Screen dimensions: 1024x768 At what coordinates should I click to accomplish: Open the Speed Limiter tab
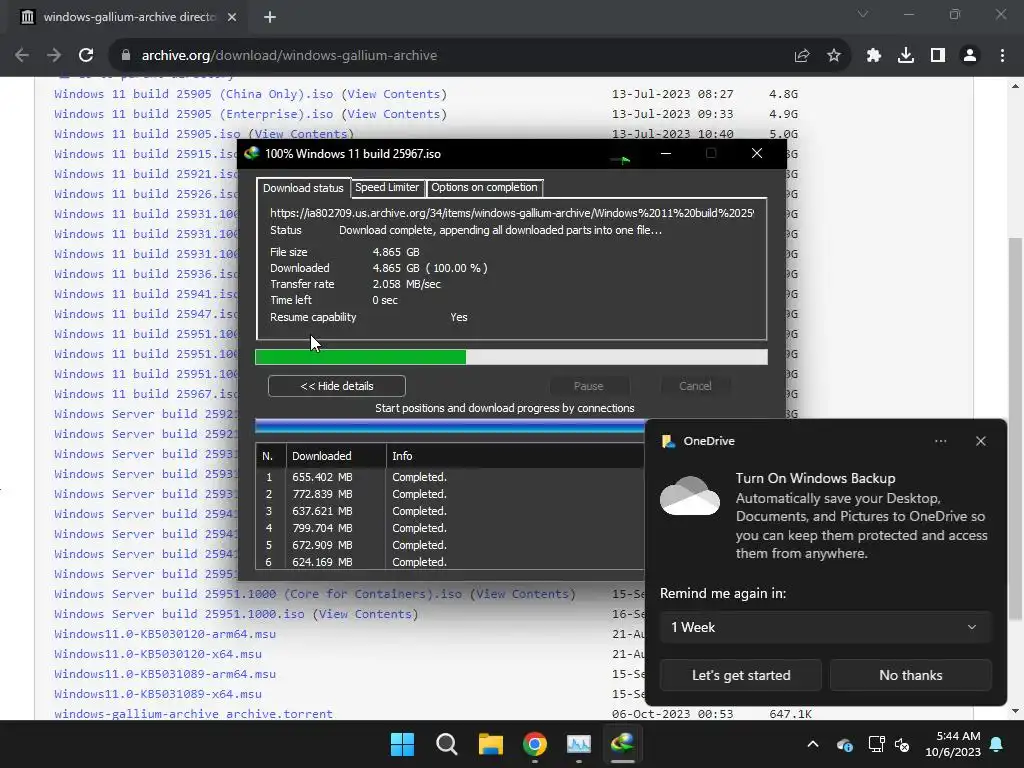tap(387, 187)
